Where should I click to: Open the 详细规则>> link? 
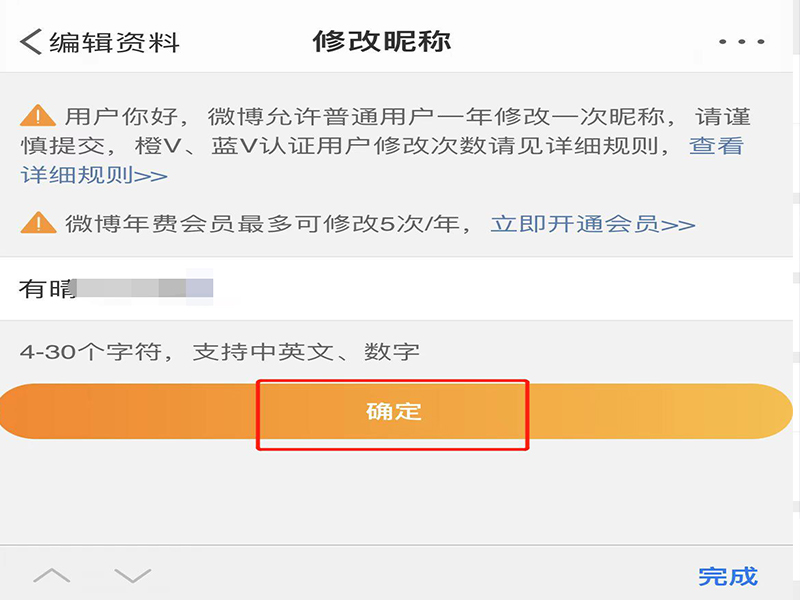pos(94,175)
